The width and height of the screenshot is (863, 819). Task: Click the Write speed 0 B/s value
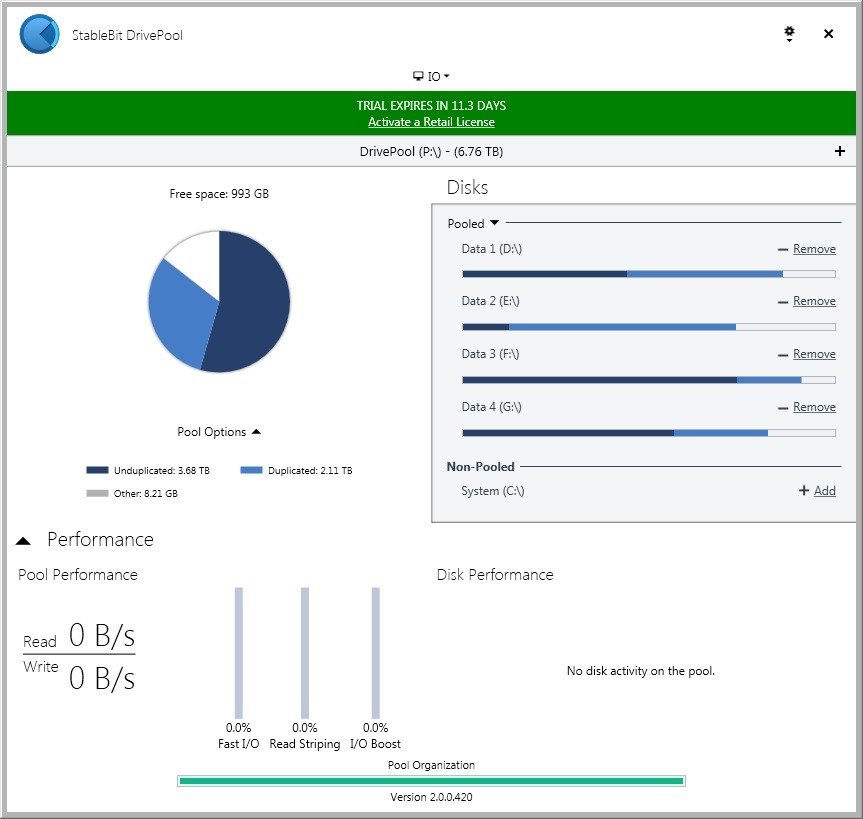coord(102,678)
